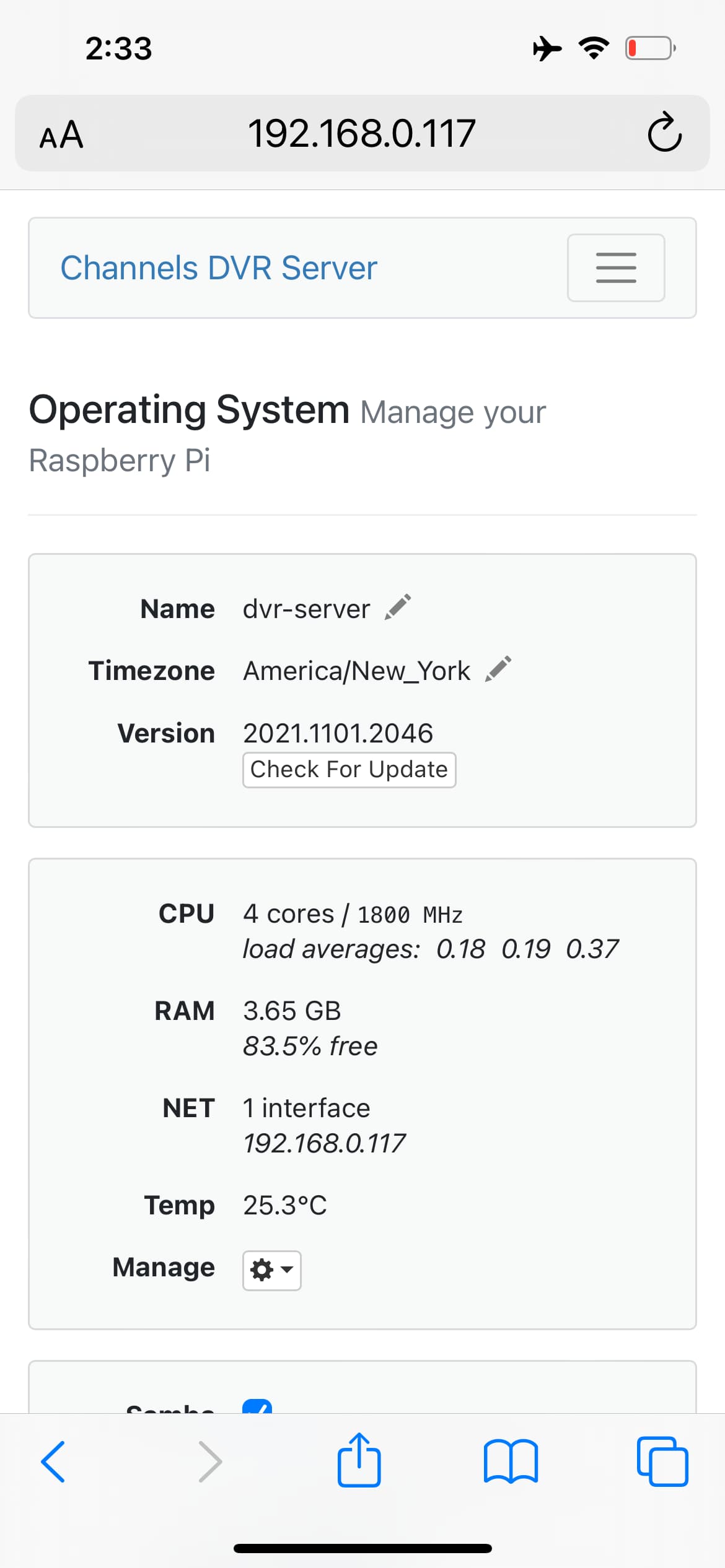Screen dimensions: 725x1568
Task: Tap the Safari forward arrow
Action: (209, 1461)
